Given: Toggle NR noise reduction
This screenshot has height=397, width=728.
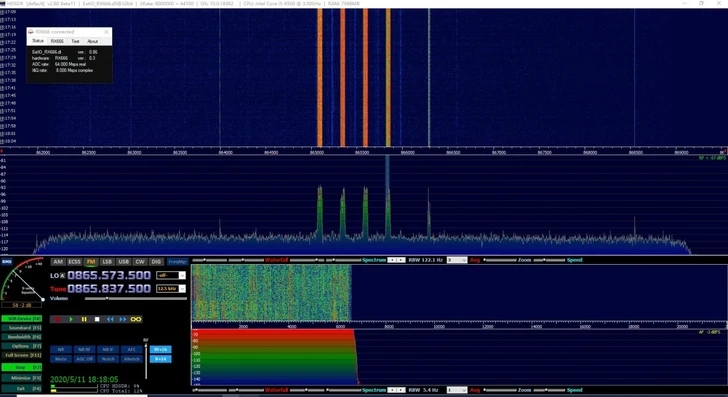Looking at the screenshot, I should (x=61, y=349).
